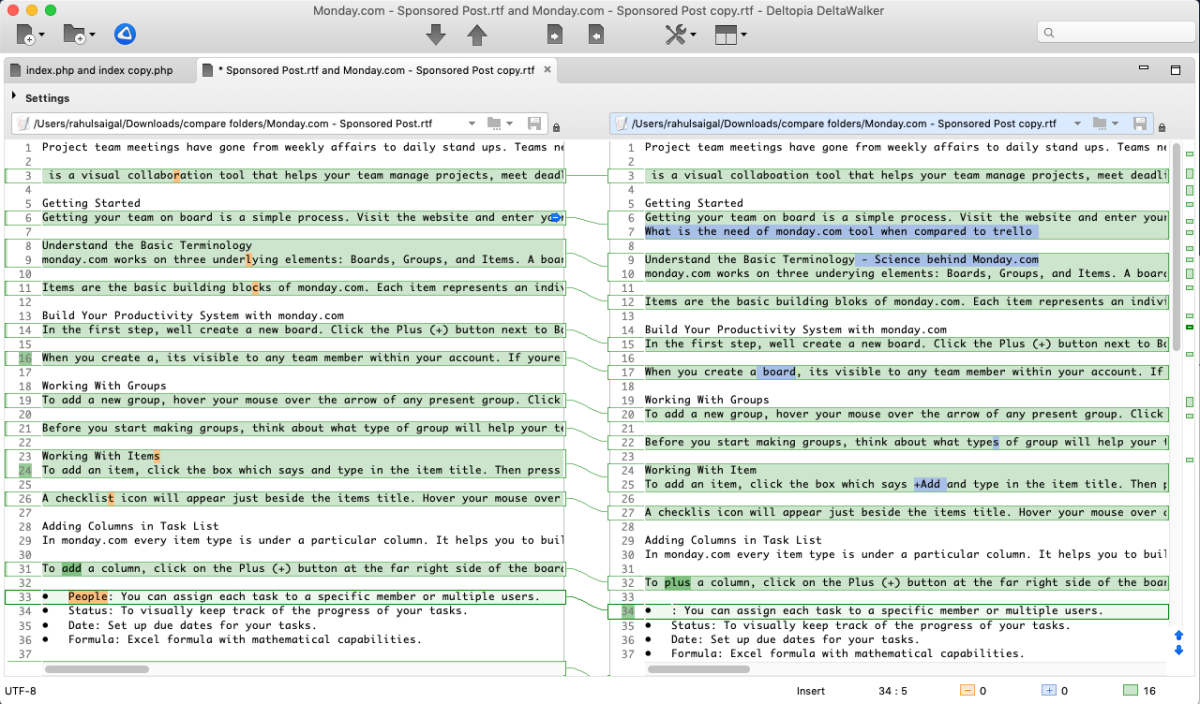
Task: Jump to previous difference with up arrow
Action: tap(477, 35)
